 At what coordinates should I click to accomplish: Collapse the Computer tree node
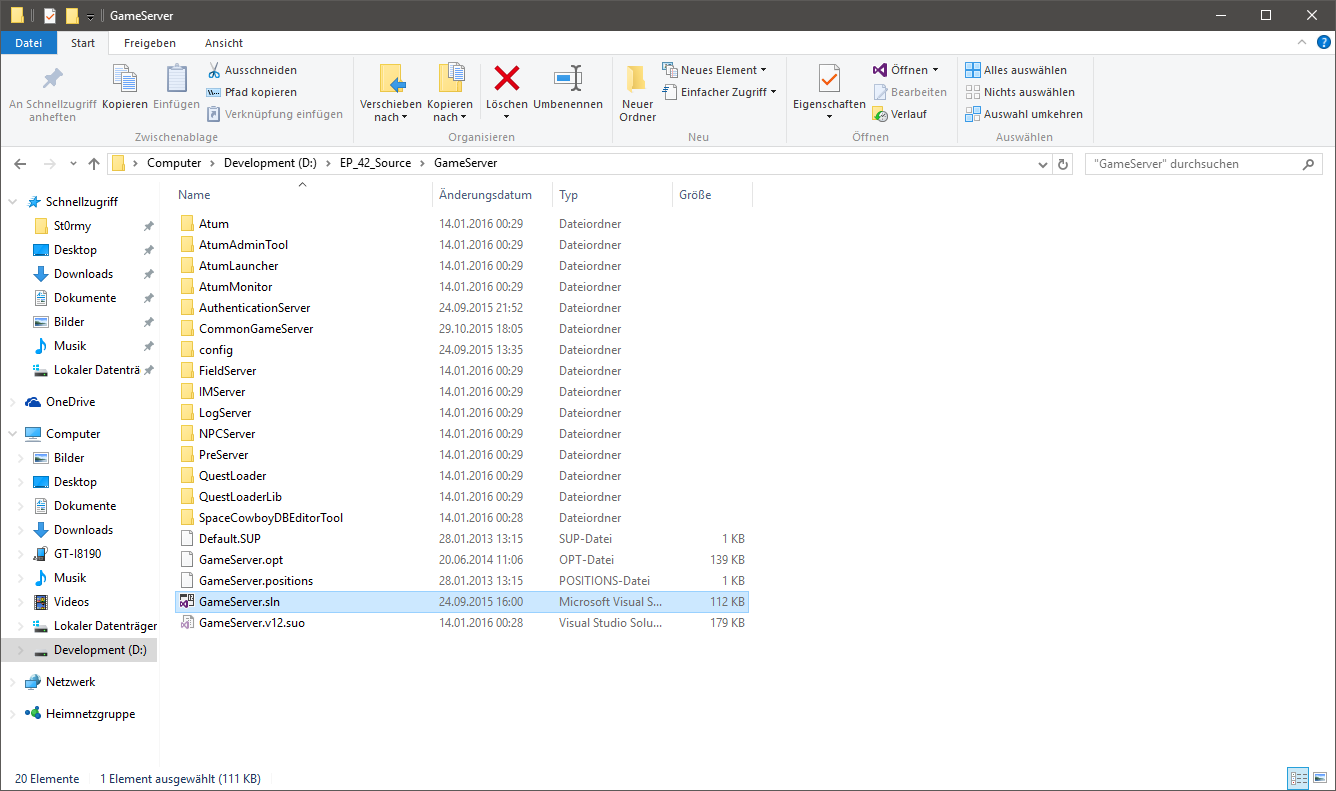[x=12, y=434]
